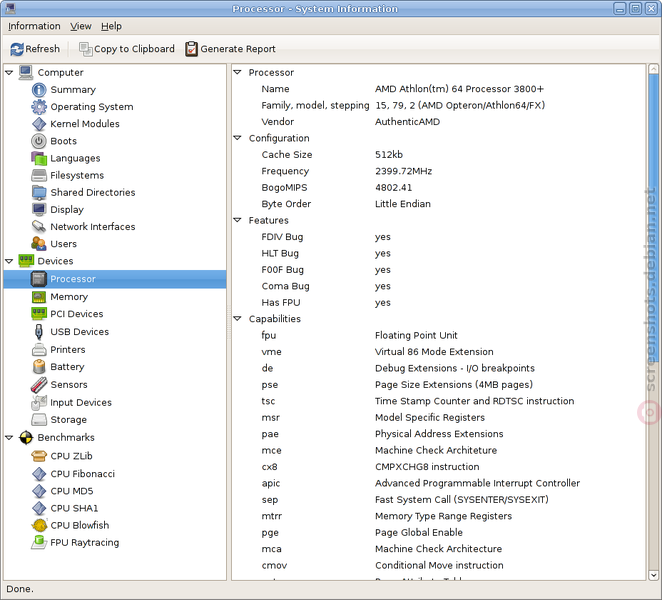Screen dimensions: 662x600
Task: Click the FDIV Bug row
Action: (x=438, y=237)
